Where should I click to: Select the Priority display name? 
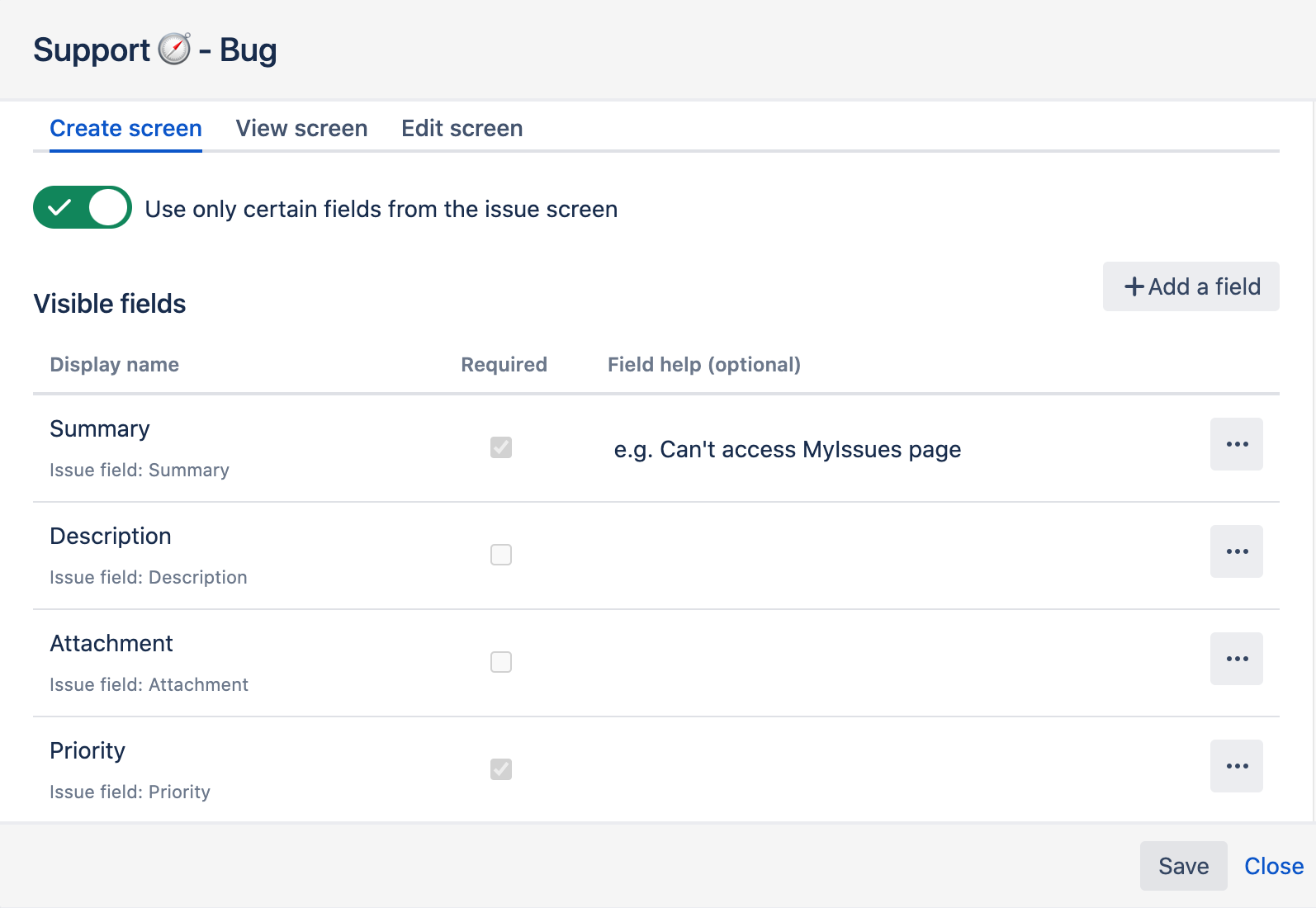tap(88, 750)
